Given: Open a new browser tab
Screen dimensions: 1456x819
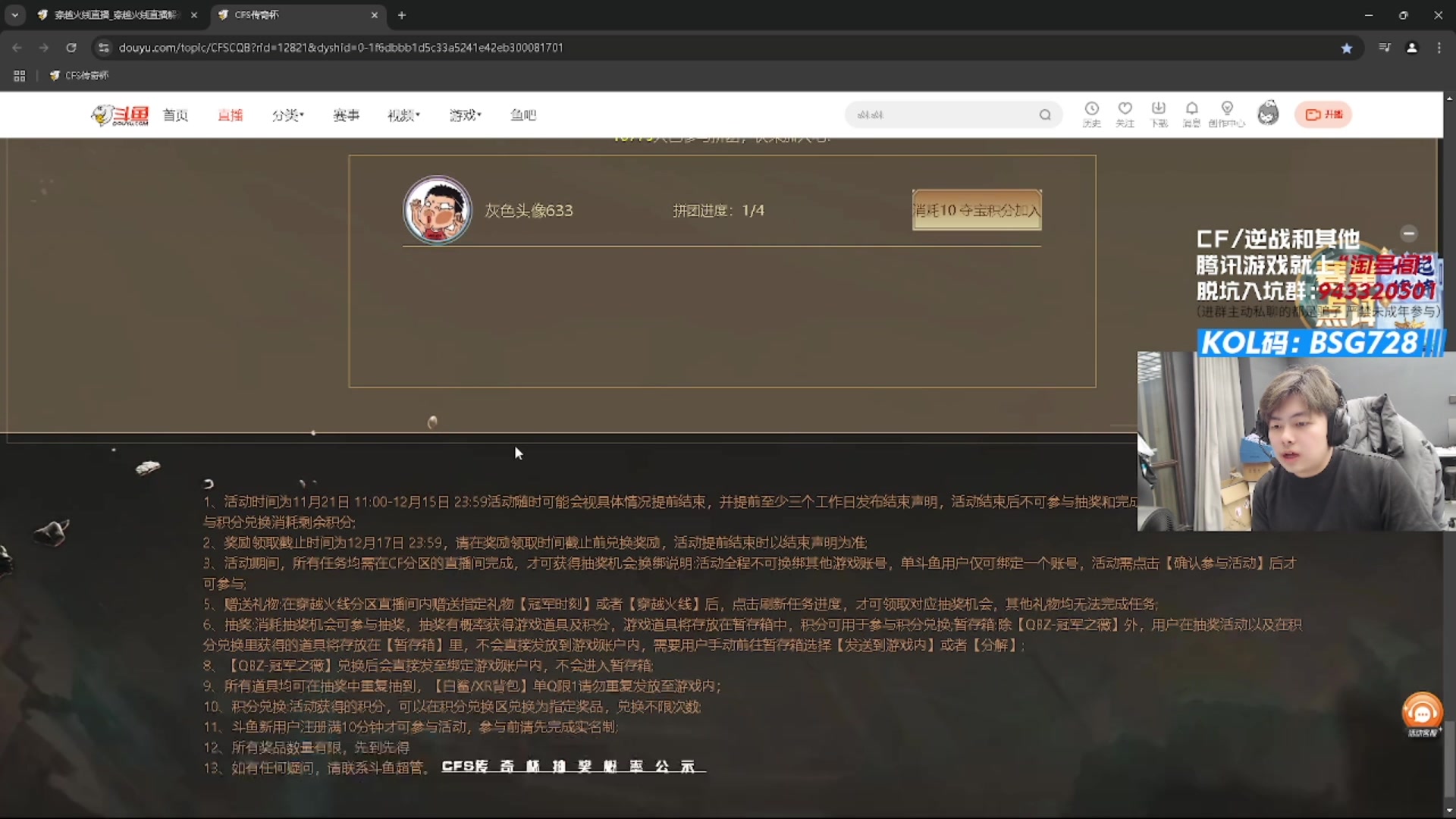Looking at the screenshot, I should tap(402, 15).
